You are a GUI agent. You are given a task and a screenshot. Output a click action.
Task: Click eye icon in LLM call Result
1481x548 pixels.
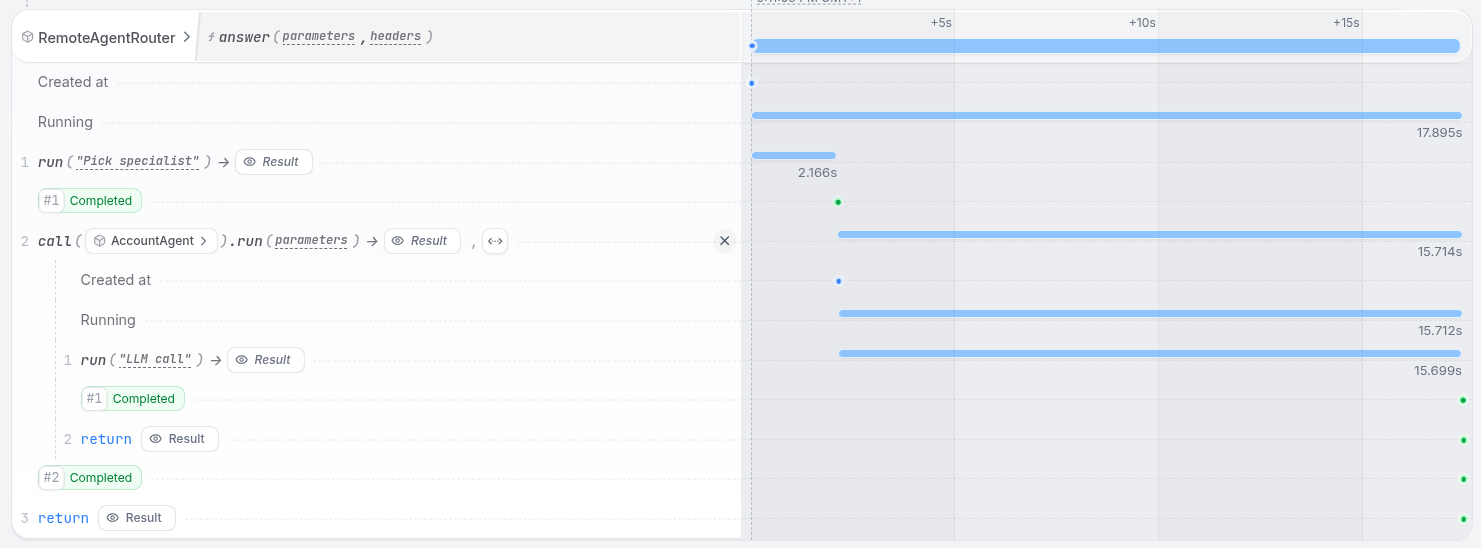(241, 360)
